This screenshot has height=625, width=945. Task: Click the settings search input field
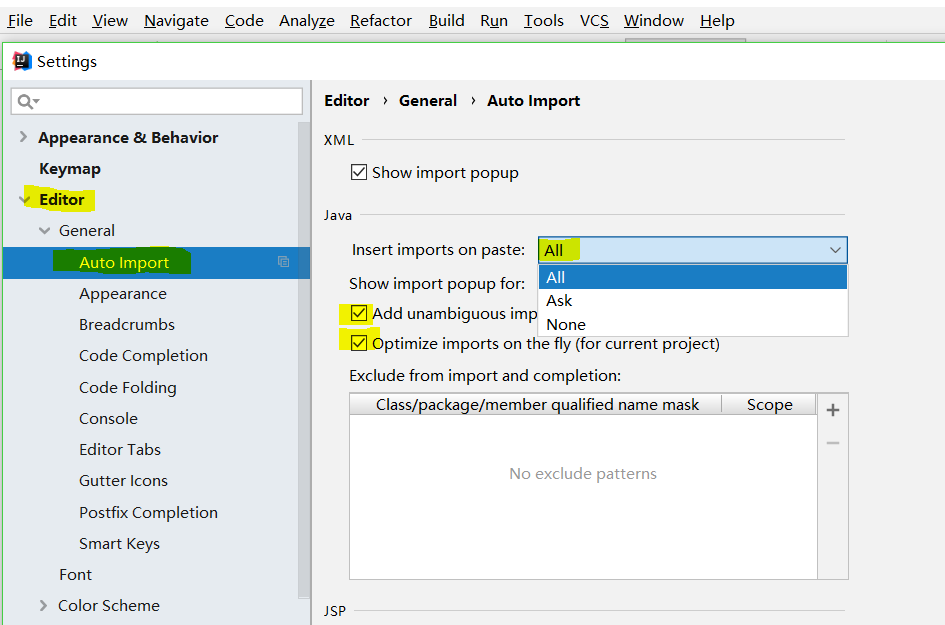[157, 101]
